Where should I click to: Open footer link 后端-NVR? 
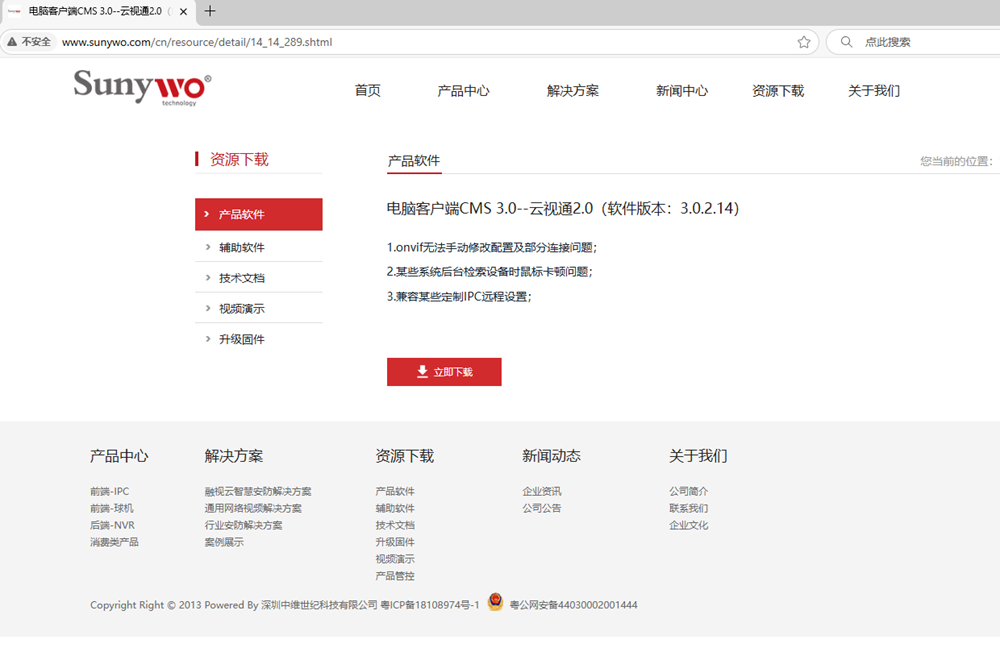(x=112, y=525)
